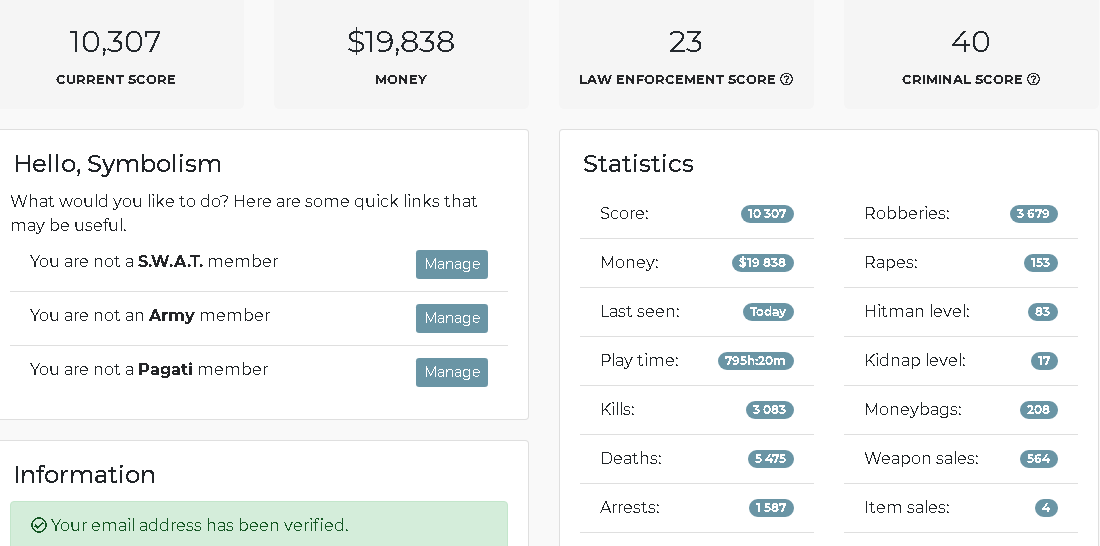The height and width of the screenshot is (546, 1100).
Task: Click the Criminal Score help icon
Action: 1033,79
